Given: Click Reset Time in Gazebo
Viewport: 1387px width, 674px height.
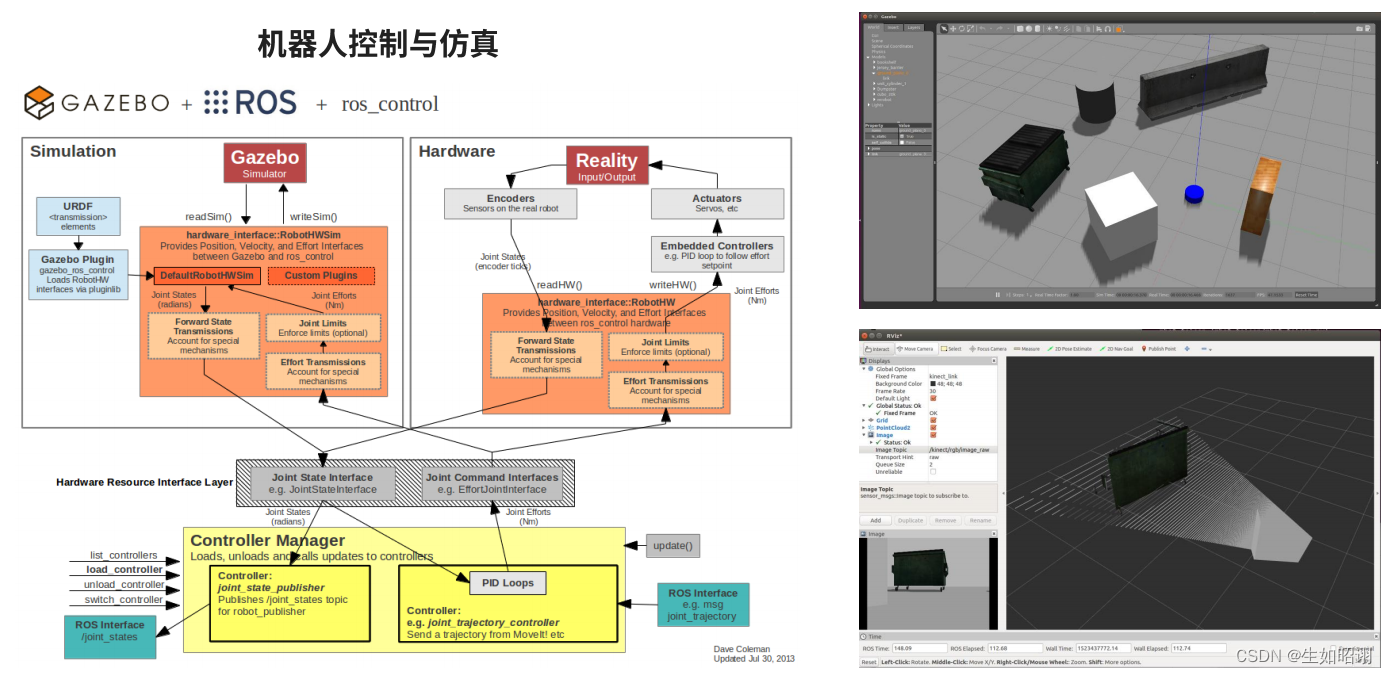Looking at the screenshot, I should [x=1306, y=294].
